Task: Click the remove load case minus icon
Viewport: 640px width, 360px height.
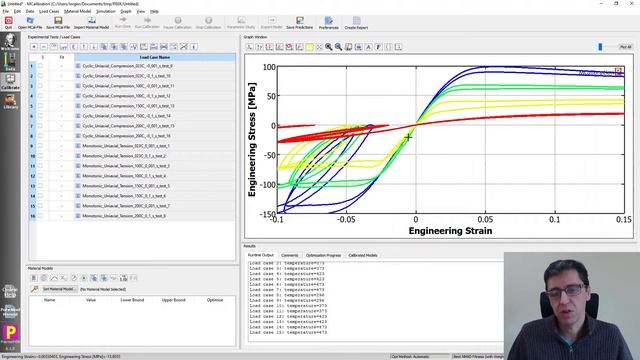Action: pos(44,47)
